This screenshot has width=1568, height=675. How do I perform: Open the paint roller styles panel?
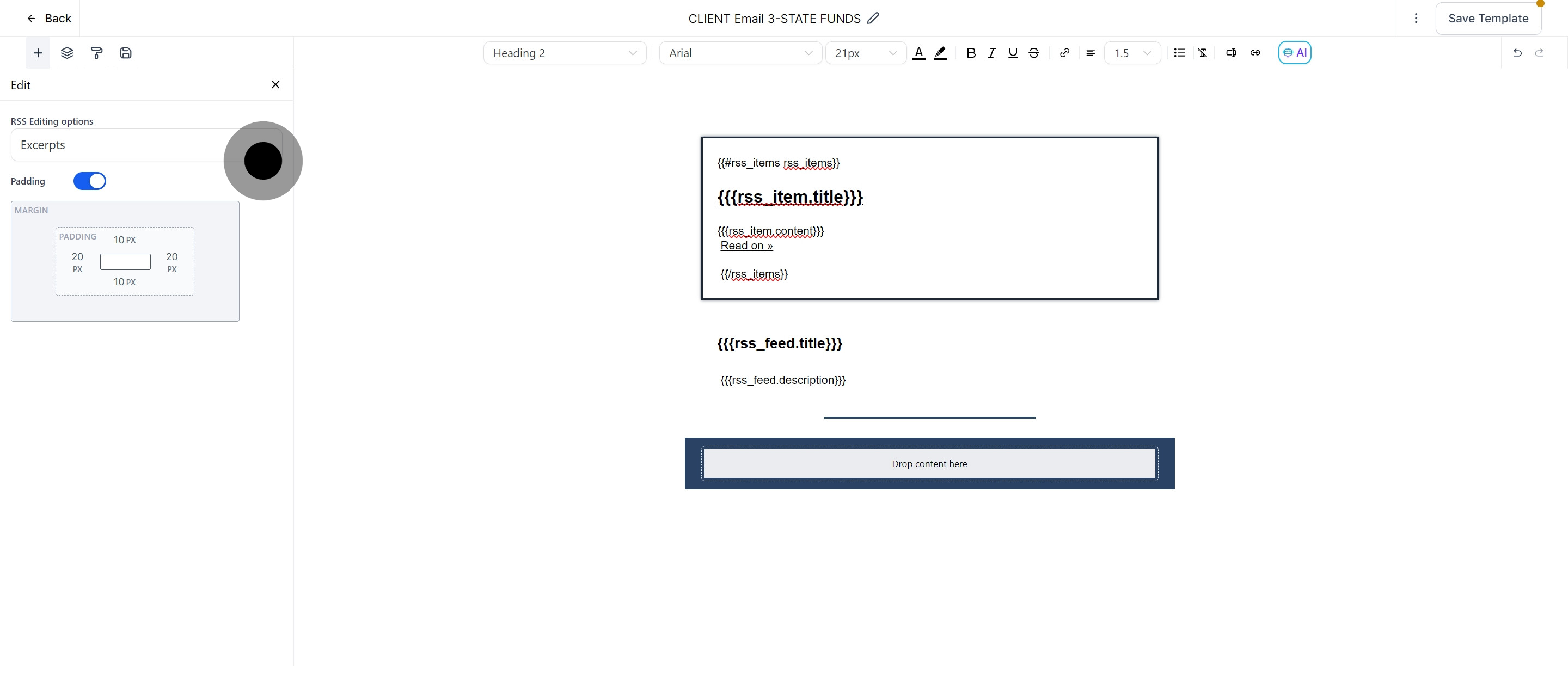coord(97,52)
